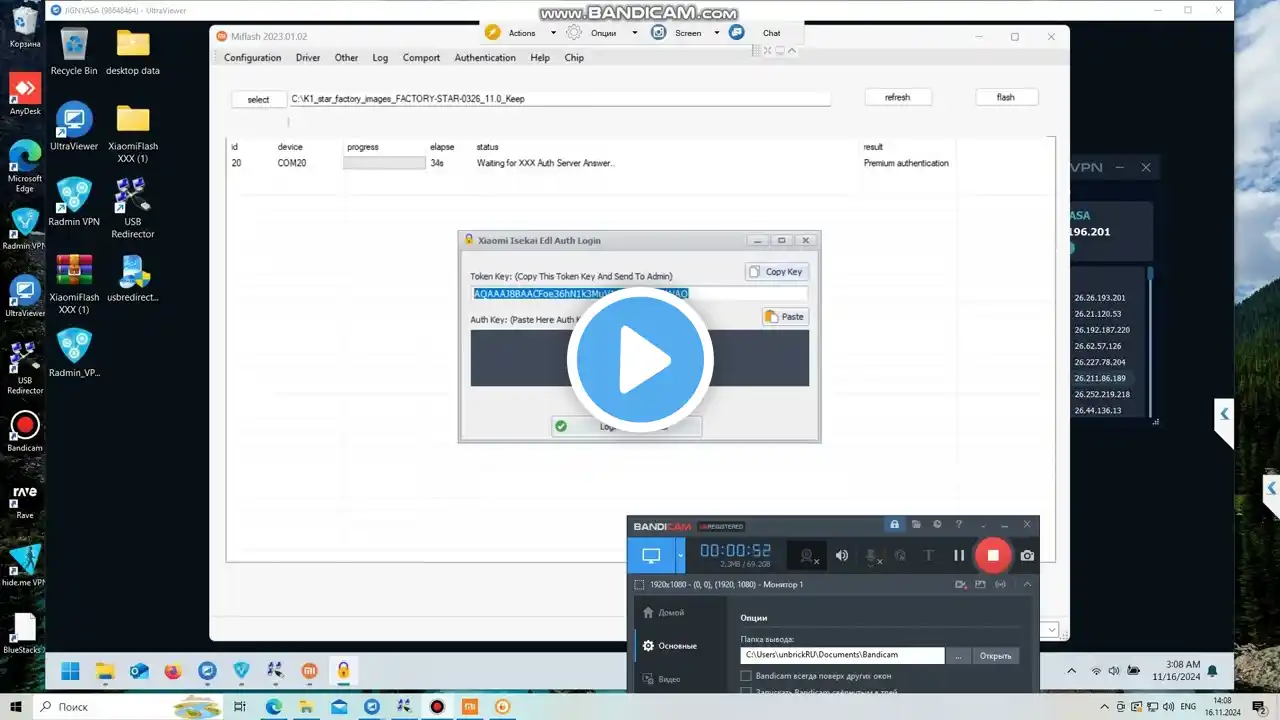Collapse the Bandicam panel with the up chevron
1280x720 pixels.
tap(1027, 584)
